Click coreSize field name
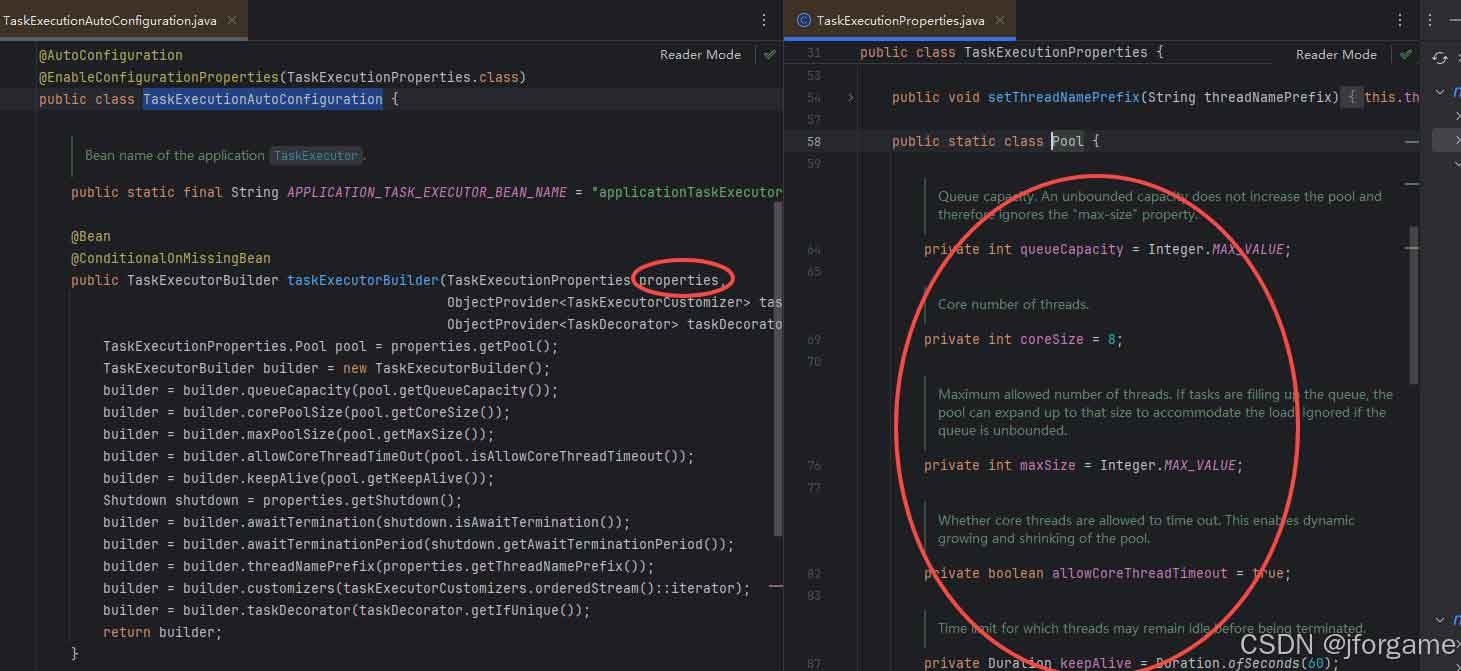This screenshot has height=671, width=1461. coord(1052,340)
